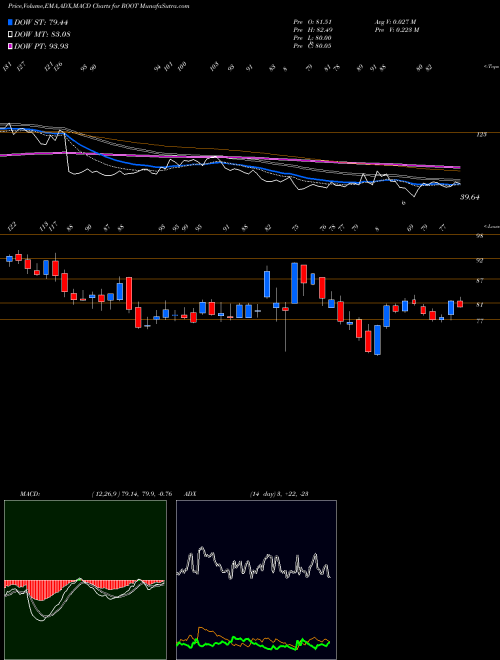The image size is (500, 660).
Task: Click the 77 price level label
Action: [479, 321]
